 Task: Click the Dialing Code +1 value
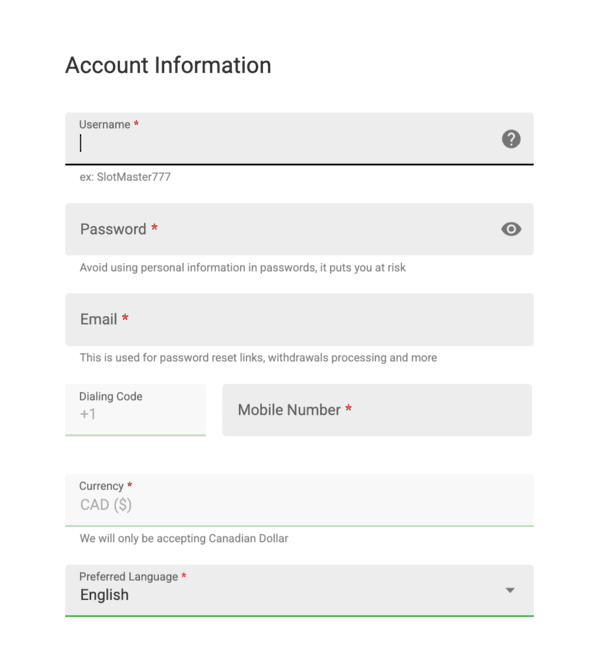click(x=88, y=414)
